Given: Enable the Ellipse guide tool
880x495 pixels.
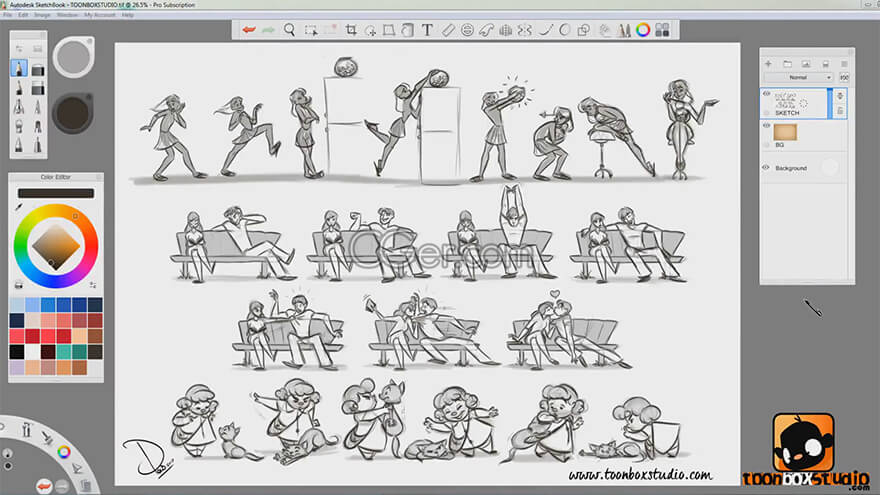Looking at the screenshot, I should [x=467, y=30].
